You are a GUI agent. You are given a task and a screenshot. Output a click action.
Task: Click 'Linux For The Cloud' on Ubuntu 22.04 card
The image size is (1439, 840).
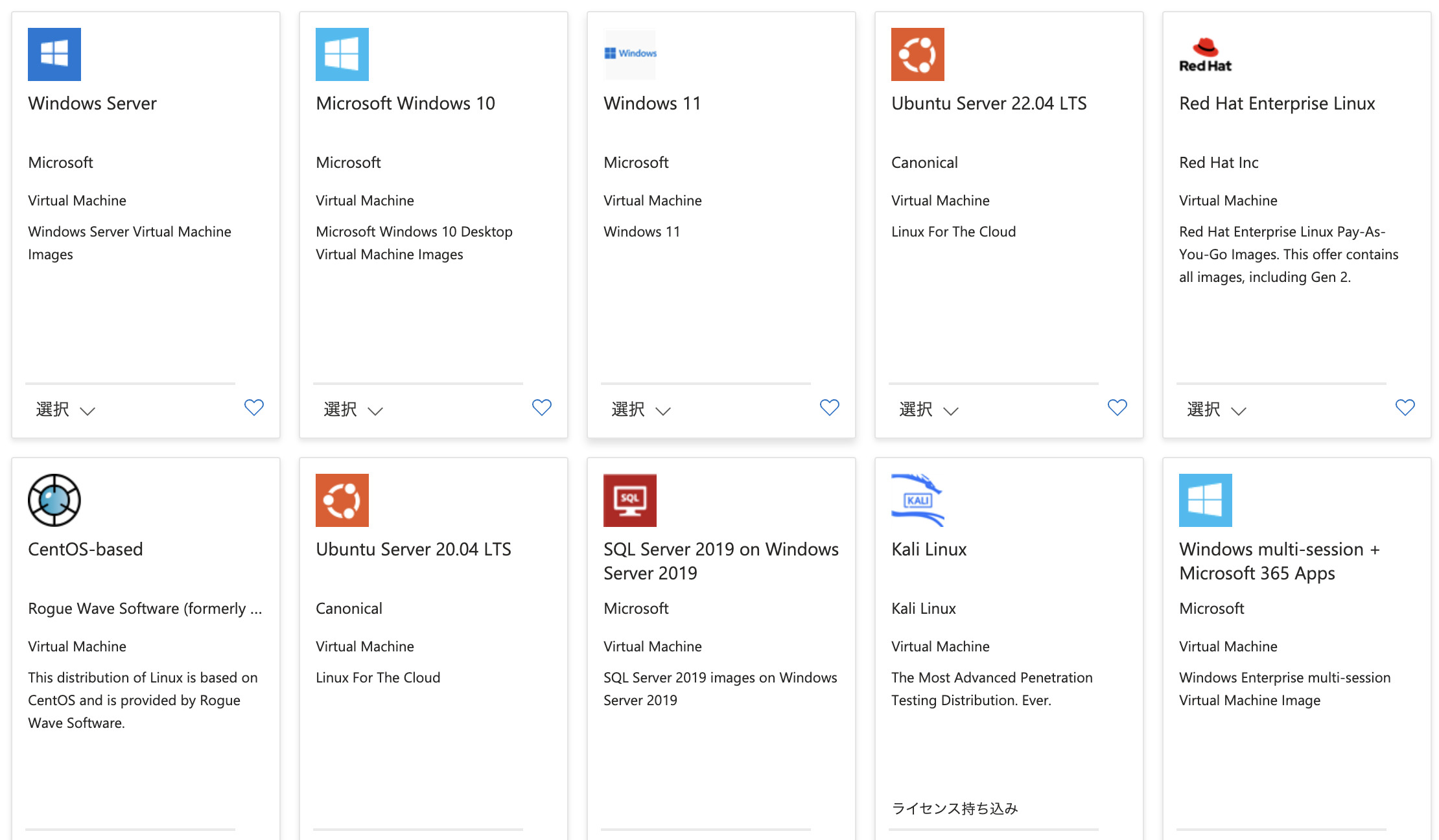[953, 232]
